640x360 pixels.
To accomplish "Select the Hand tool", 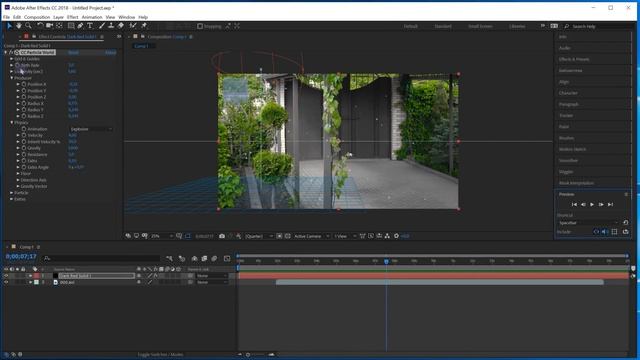I will (x=19, y=26).
